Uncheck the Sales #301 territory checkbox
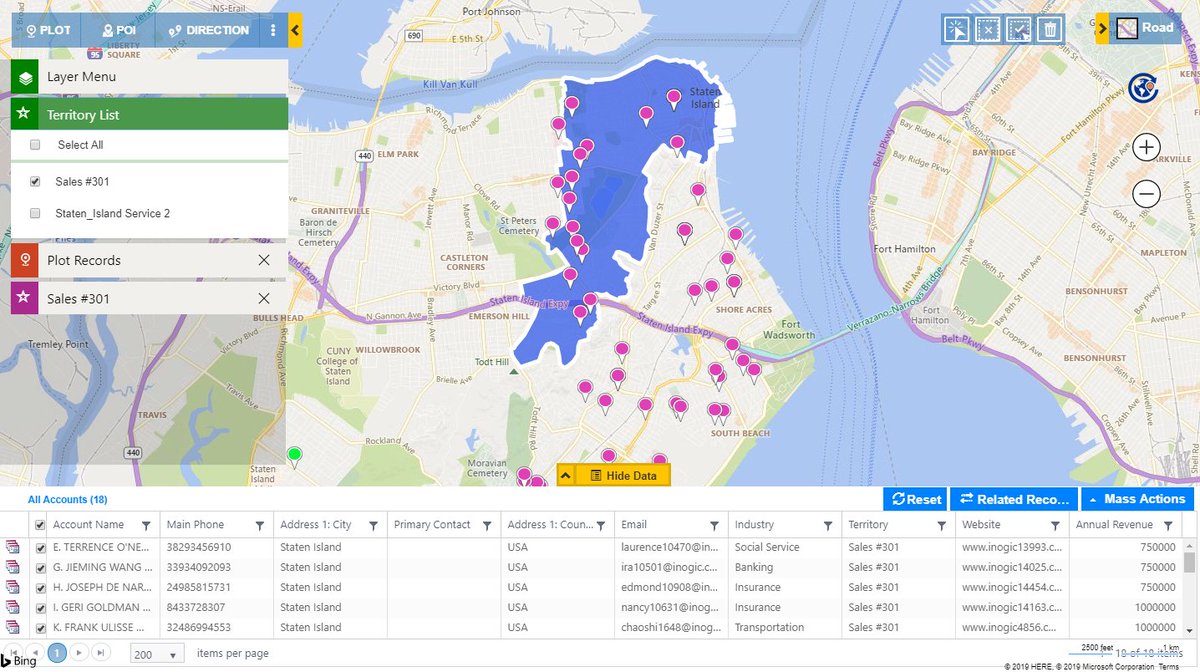 (35, 182)
